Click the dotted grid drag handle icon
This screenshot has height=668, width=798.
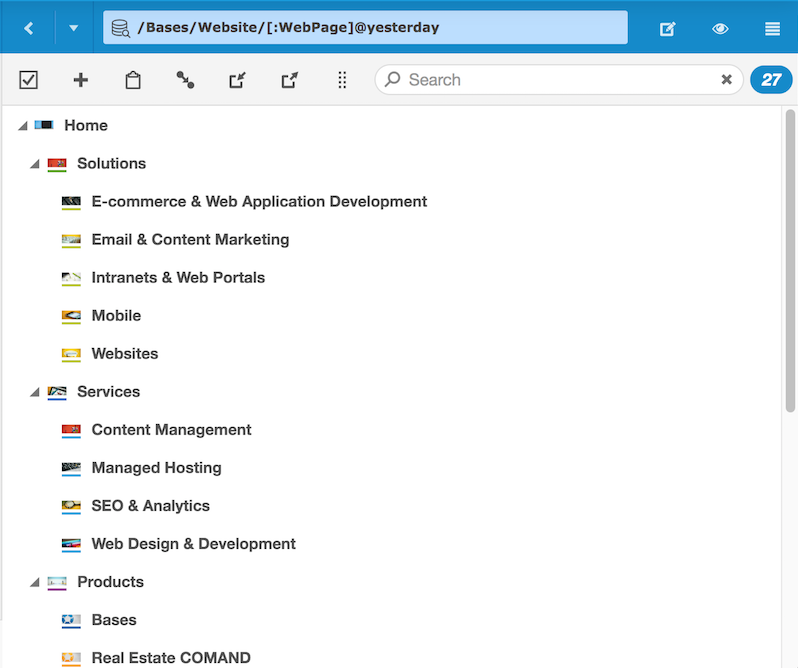[x=342, y=80]
